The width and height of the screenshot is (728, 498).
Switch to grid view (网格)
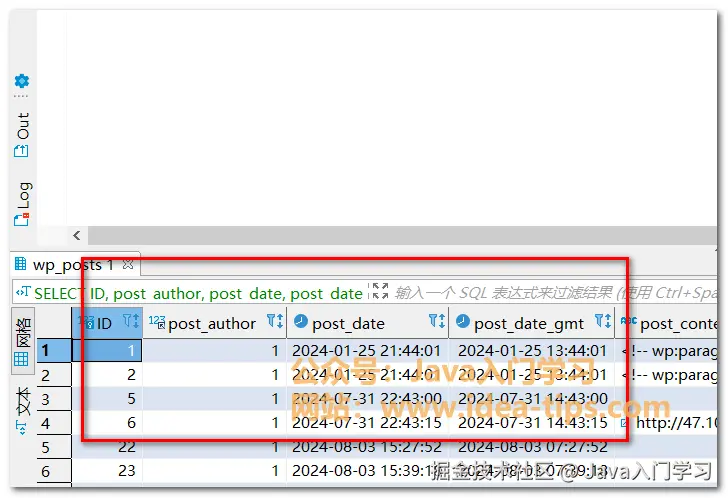(x=23, y=342)
